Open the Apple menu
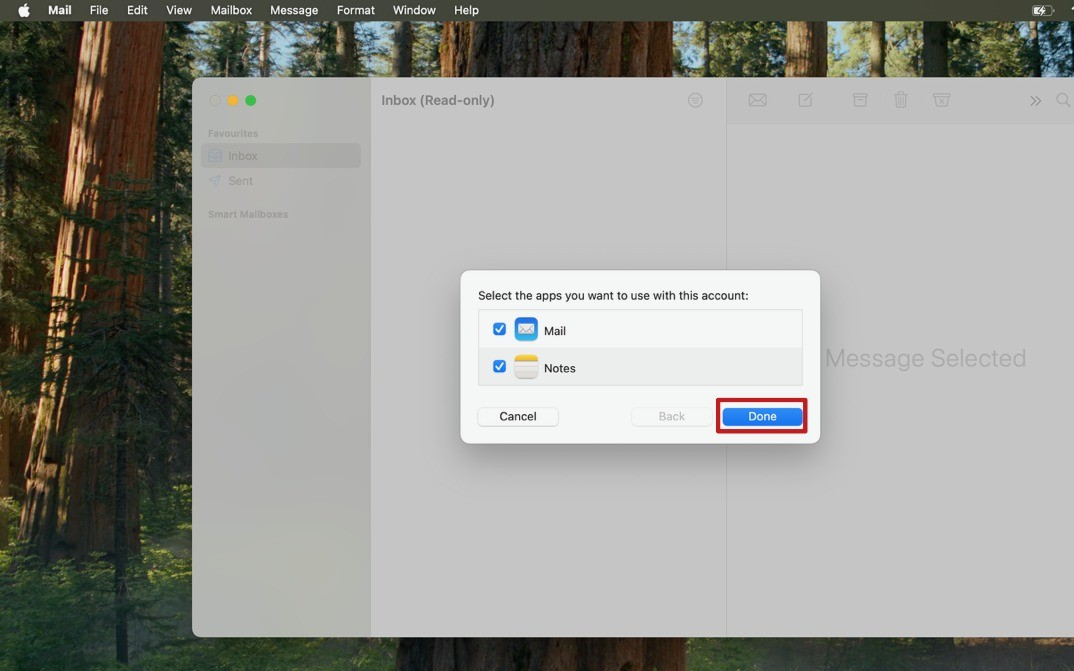1074x671 pixels. tap(24, 10)
